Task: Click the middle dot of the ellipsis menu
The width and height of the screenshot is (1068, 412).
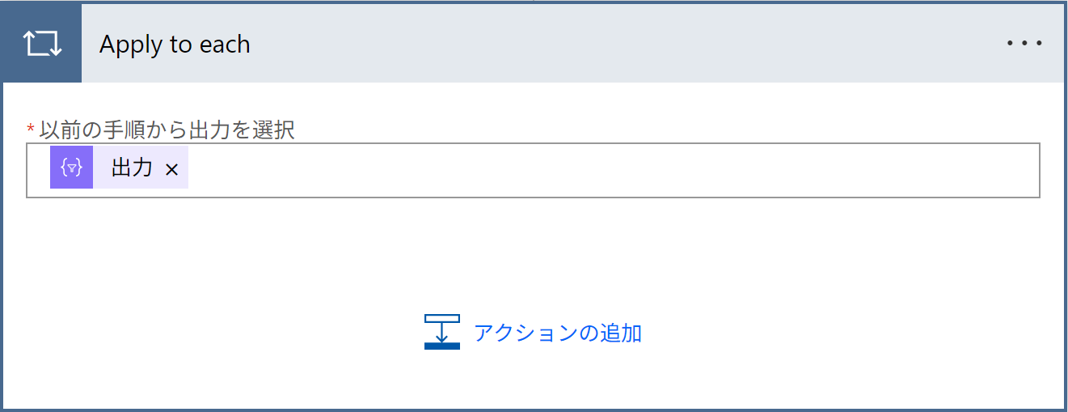Action: (1024, 44)
